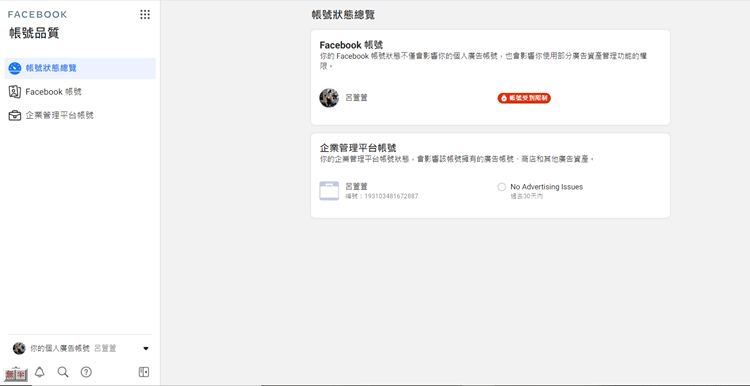Open 企業管理平台帳號 sidebar menu item
Image resolution: width=750 pixels, height=386 pixels.
pos(80,115)
